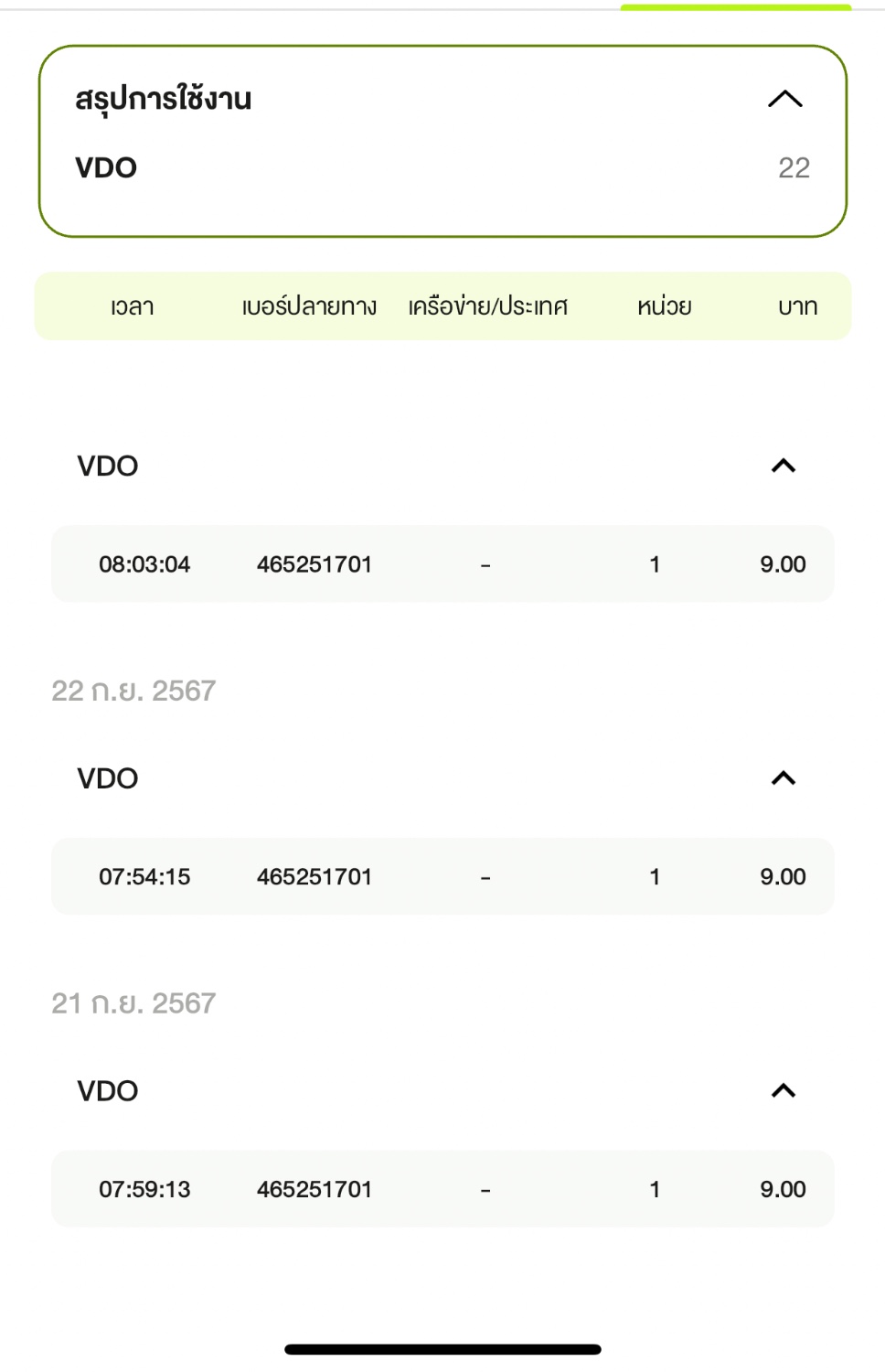Open the 07:54:15 usage record
The image size is (885, 1372).
pos(442,876)
